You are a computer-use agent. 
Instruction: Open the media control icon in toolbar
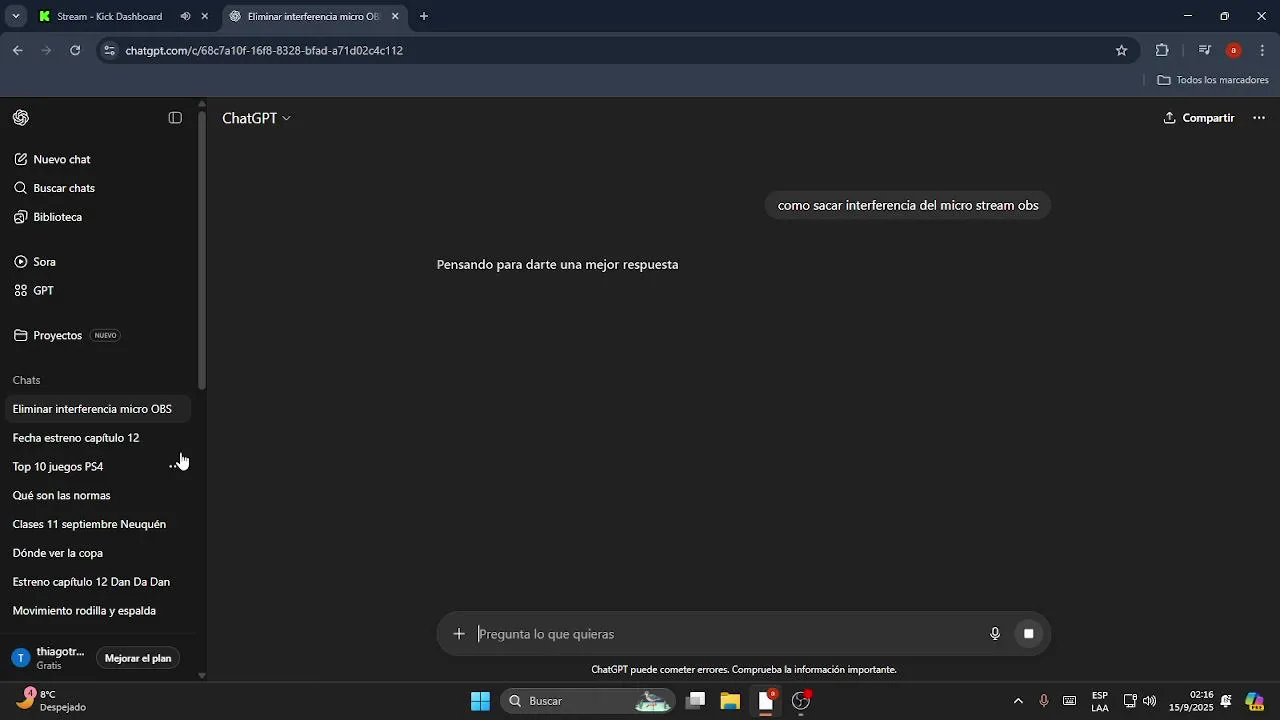1204,50
